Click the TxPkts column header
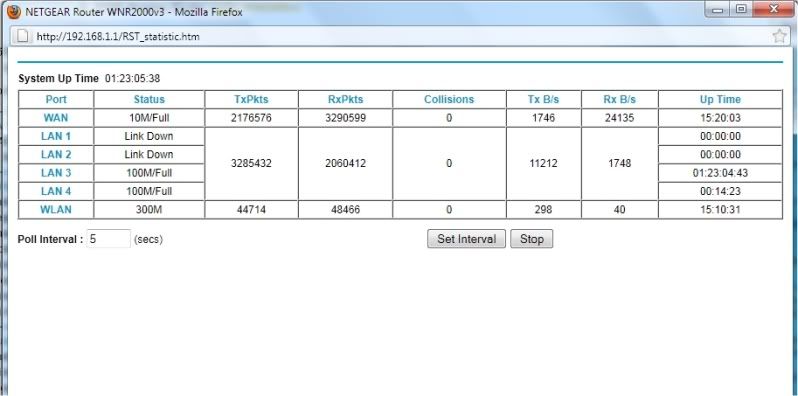This screenshot has height=396, width=798. click(251, 99)
